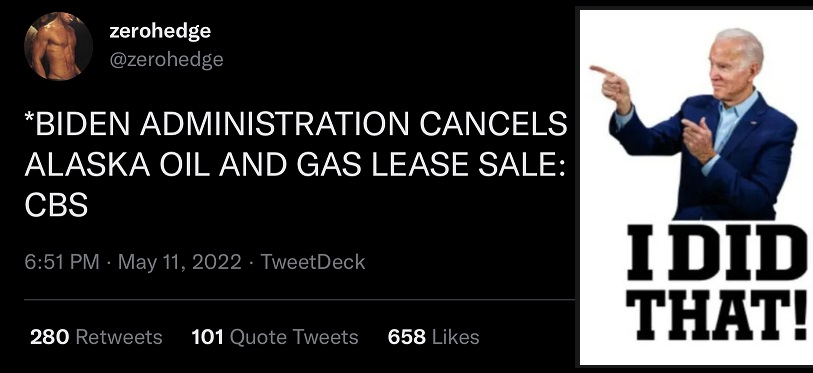
Task: Click the pointing hand in the meme
Action: (611, 83)
